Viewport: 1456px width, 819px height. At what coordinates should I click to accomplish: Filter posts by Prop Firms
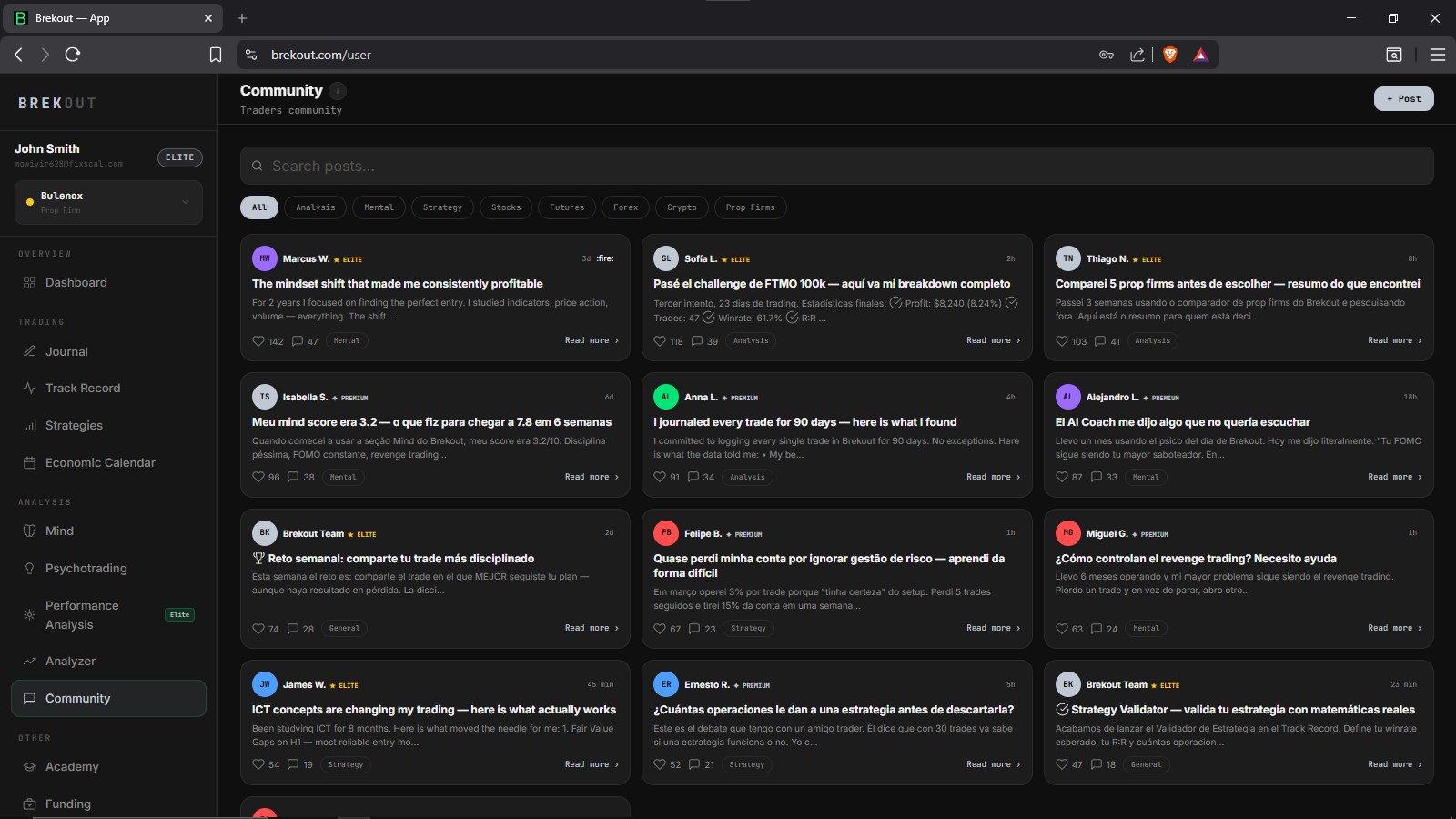point(751,207)
